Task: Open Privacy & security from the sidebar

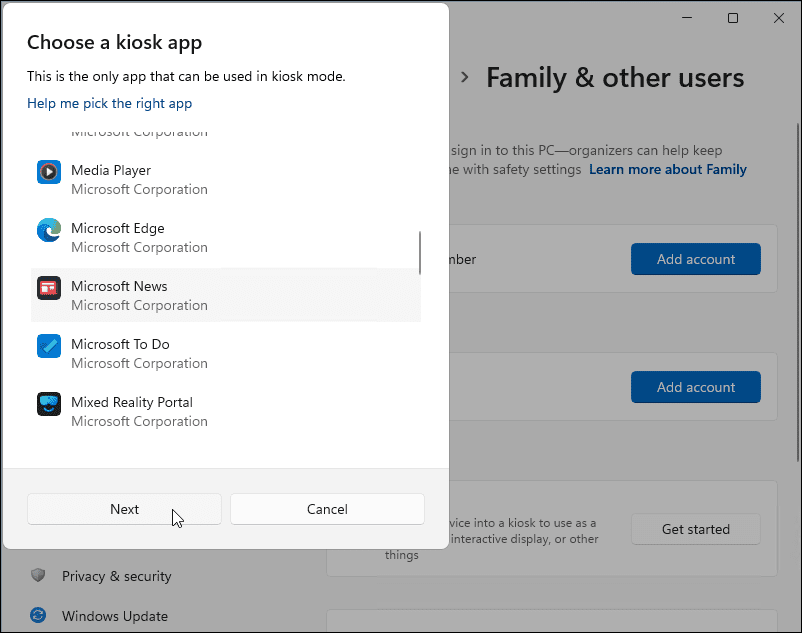Action: click(117, 576)
